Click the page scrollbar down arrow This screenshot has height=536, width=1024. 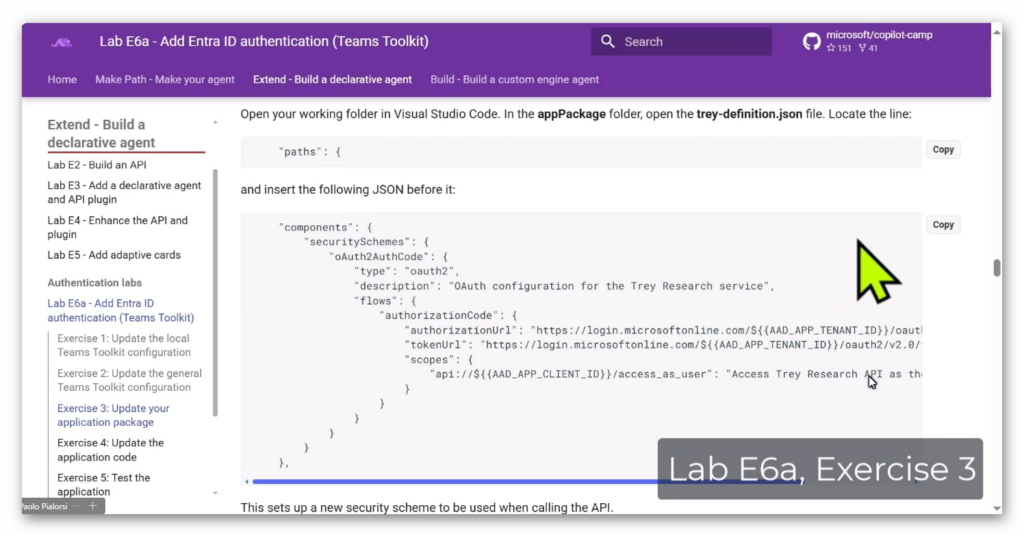[997, 508]
